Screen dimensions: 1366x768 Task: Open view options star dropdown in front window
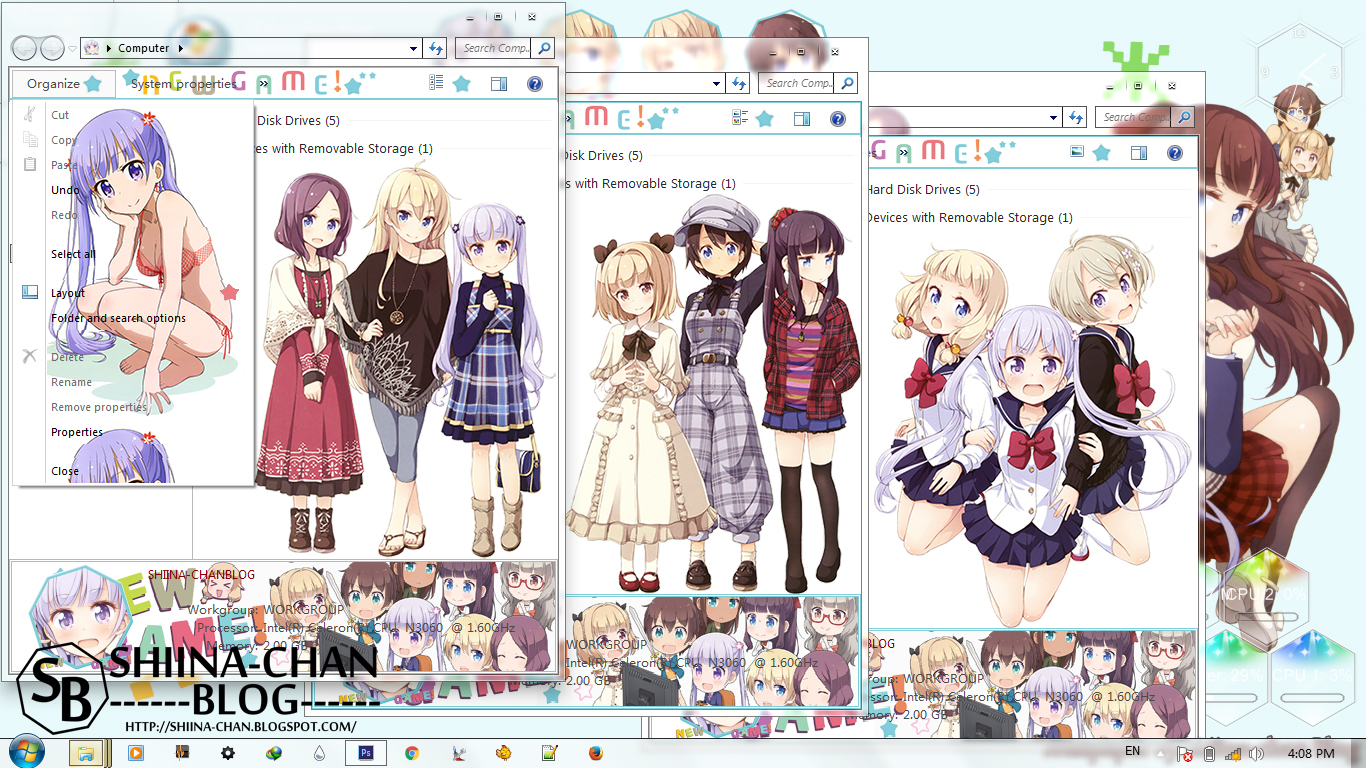pyautogui.click(x=462, y=84)
